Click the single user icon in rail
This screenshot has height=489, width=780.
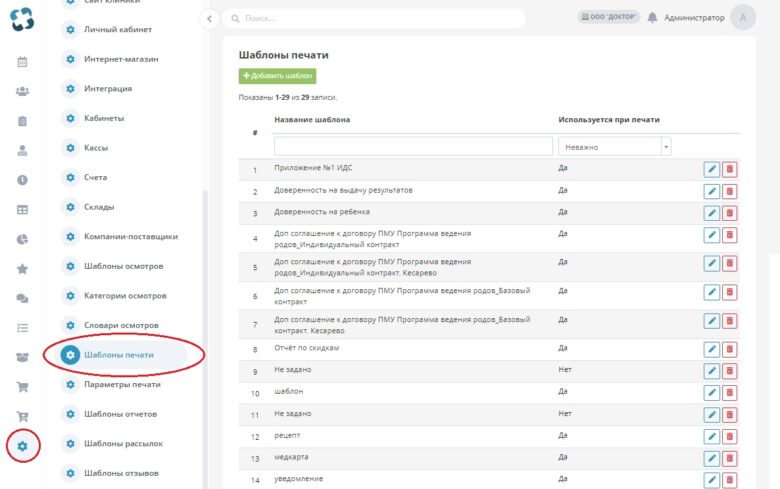coord(22,151)
